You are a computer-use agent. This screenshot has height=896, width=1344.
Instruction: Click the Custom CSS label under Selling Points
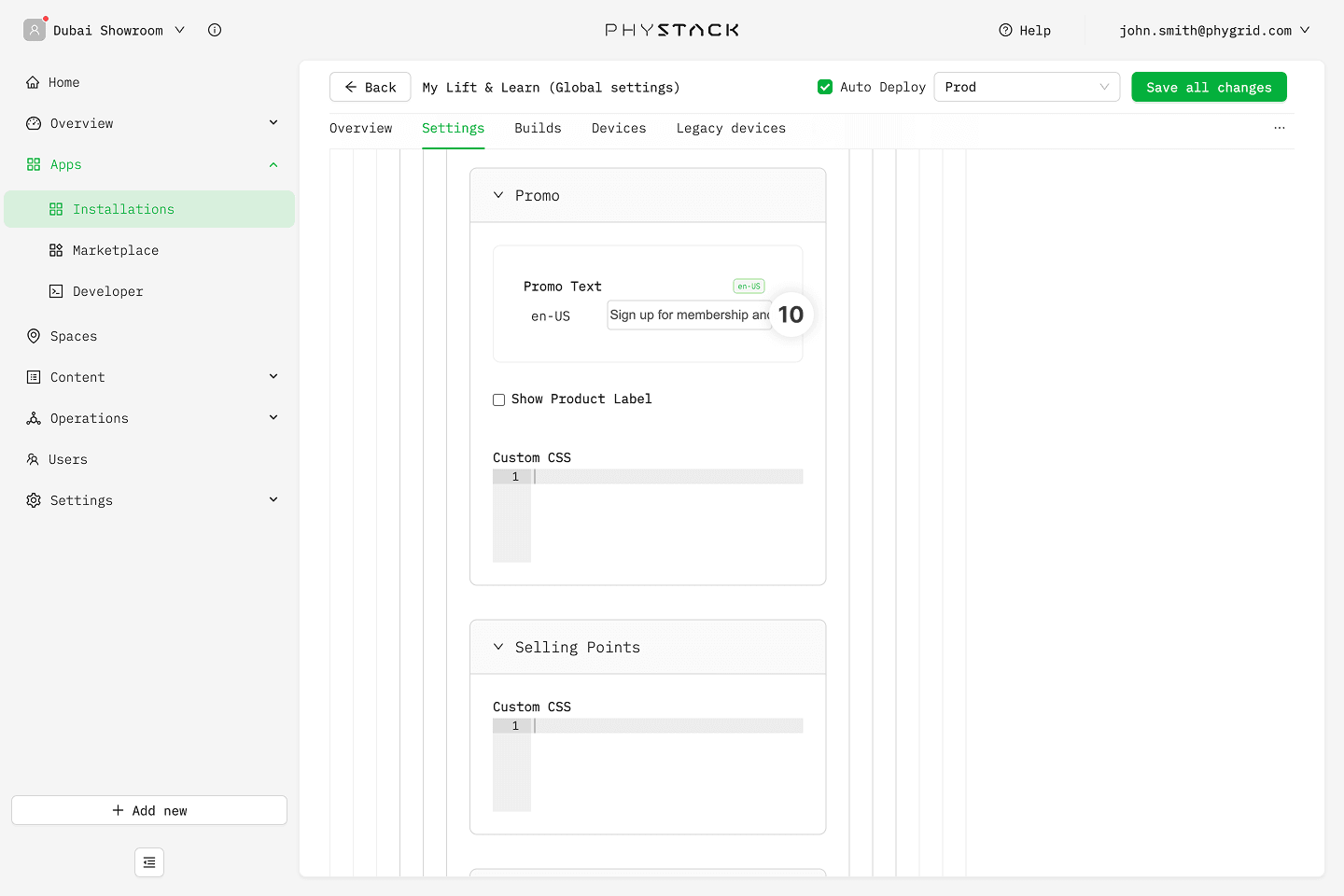pos(532,707)
